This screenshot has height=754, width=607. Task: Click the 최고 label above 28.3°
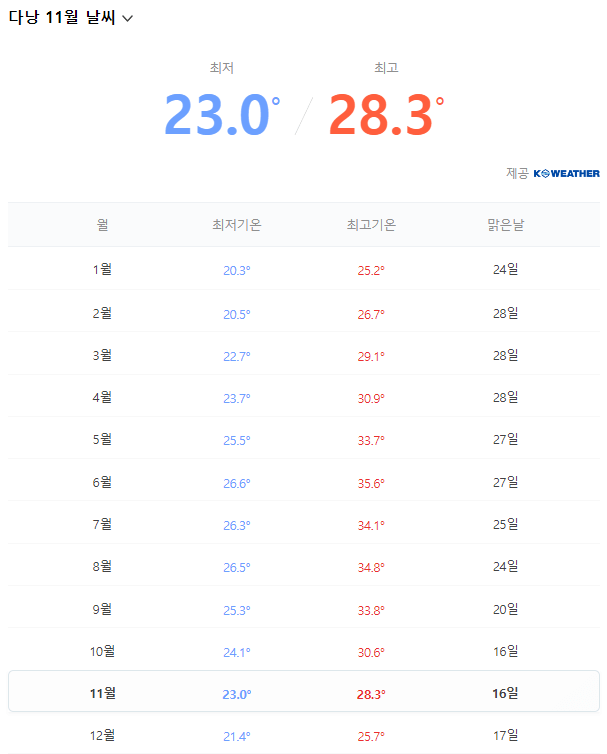[x=386, y=68]
